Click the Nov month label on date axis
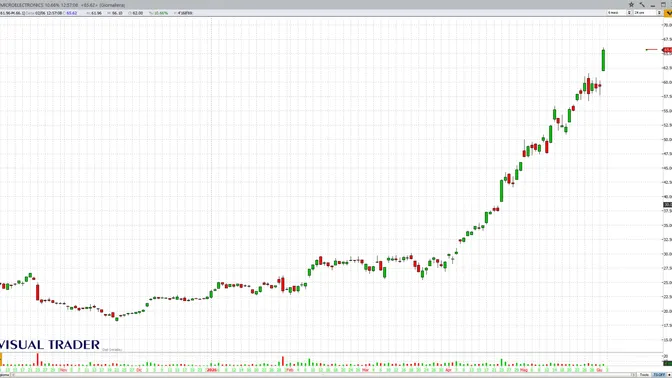The width and height of the screenshot is (672, 378). coord(63,370)
